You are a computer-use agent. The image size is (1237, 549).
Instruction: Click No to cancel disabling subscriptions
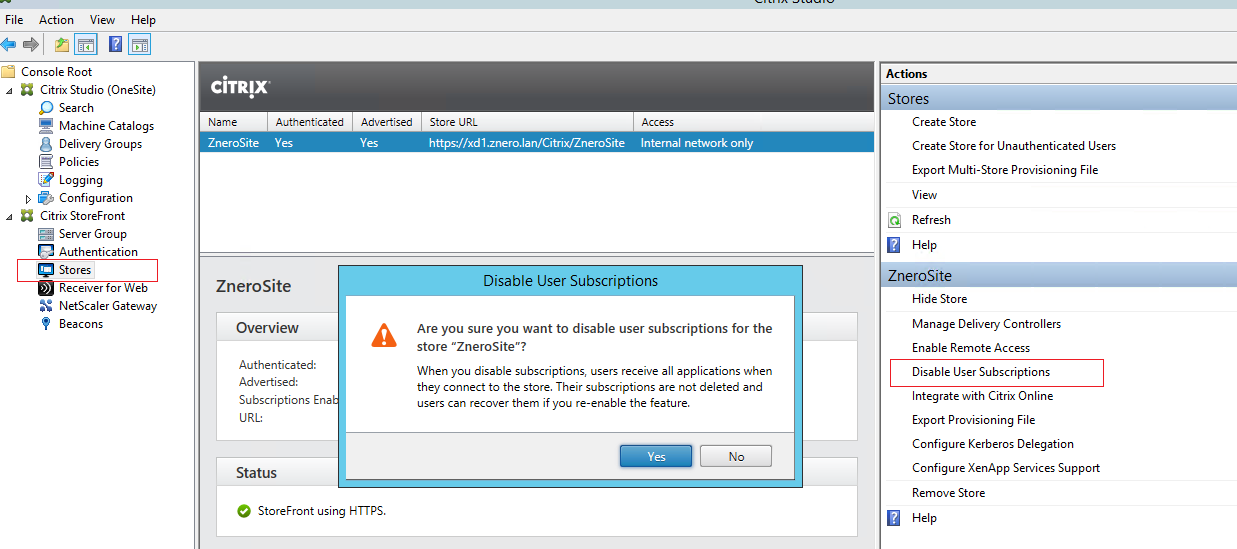click(736, 456)
